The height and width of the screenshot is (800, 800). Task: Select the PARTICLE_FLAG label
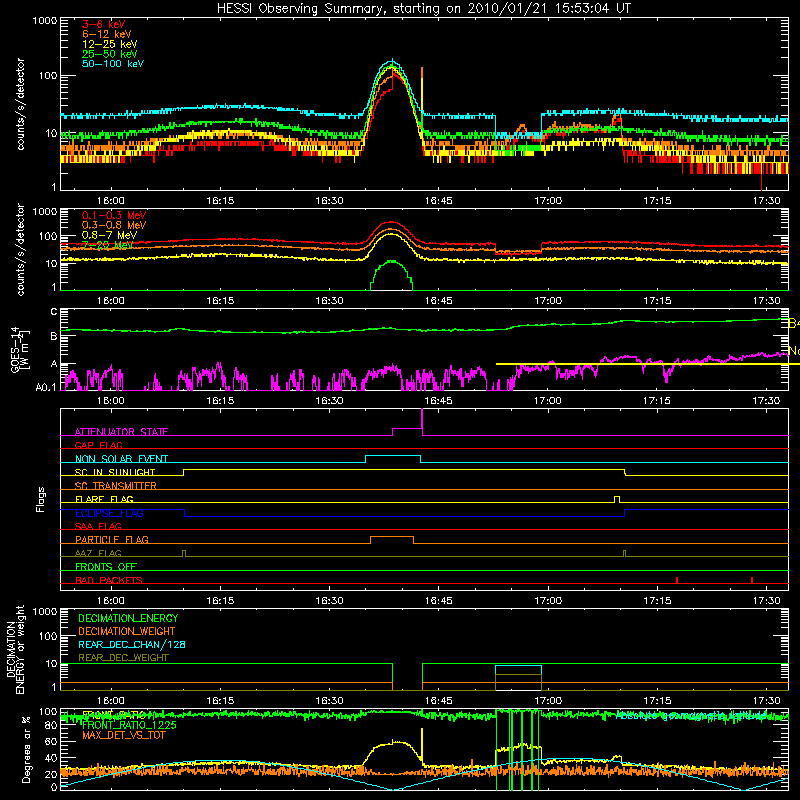coord(112,539)
